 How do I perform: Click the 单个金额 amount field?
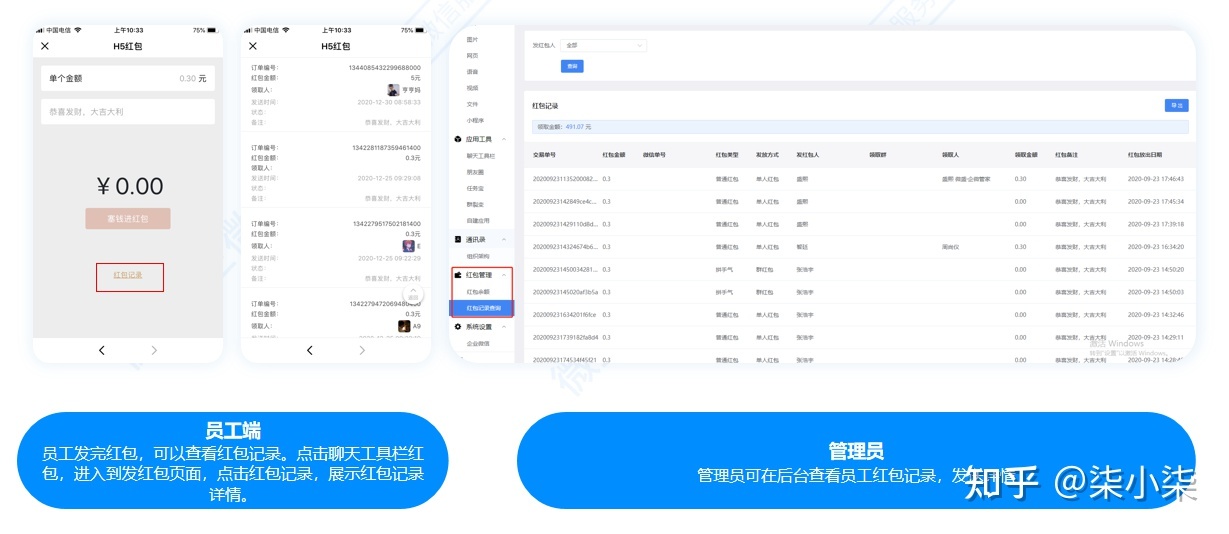pyautogui.click(x=128, y=78)
